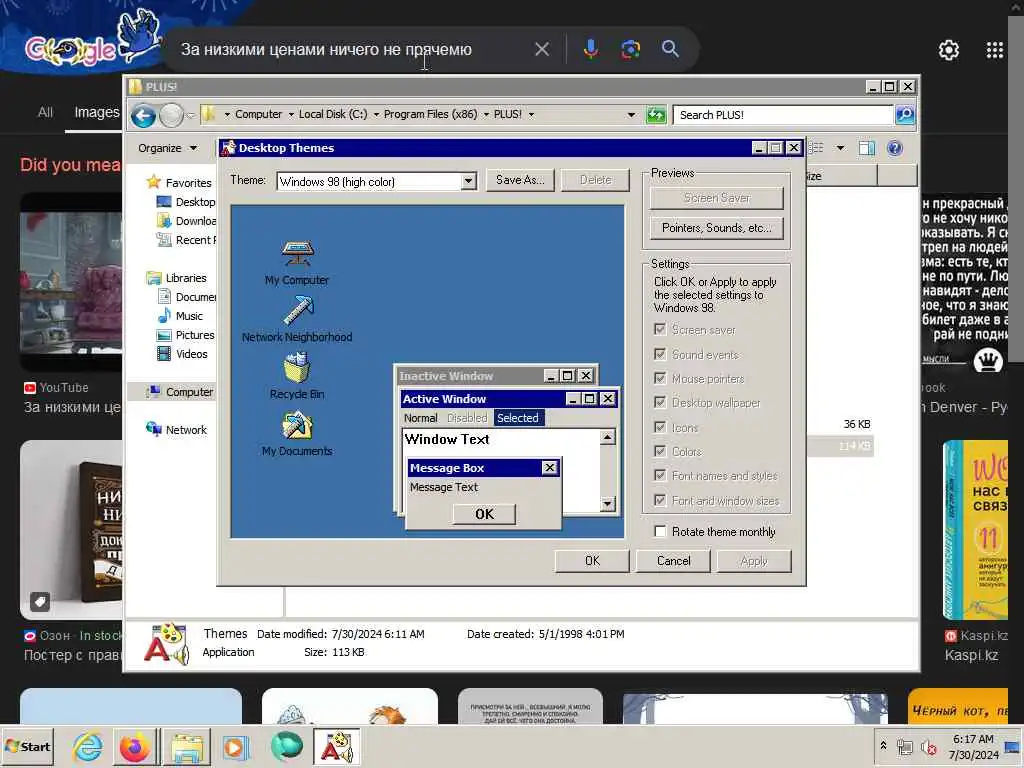Expand the Program Files (x86) breadcrumb arrow
The width and height of the screenshot is (1024, 768).
click(x=486, y=115)
